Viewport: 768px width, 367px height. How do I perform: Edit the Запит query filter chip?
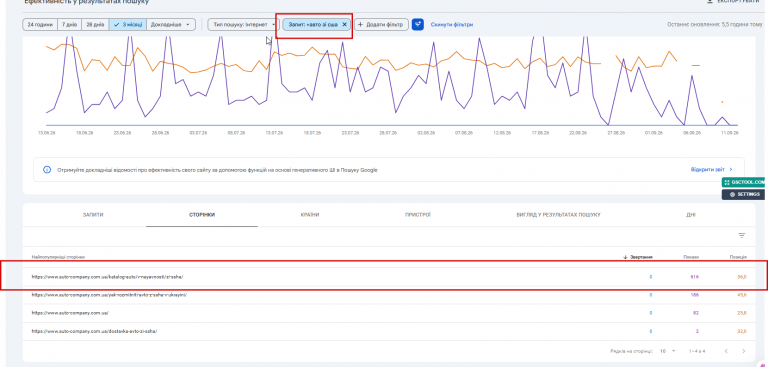312,24
